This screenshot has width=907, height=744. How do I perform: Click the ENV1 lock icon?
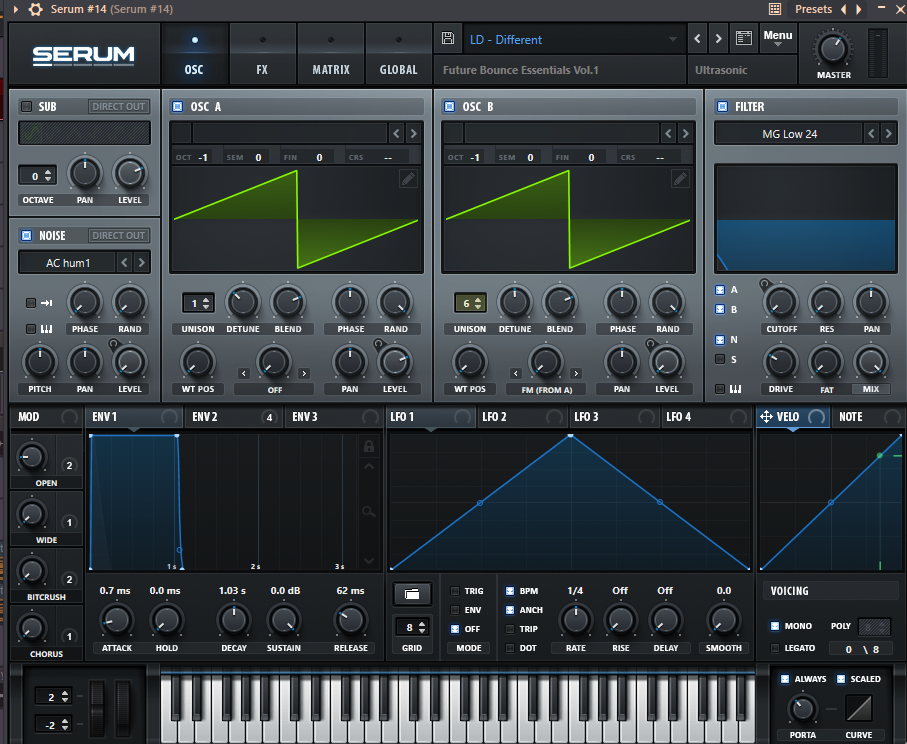[x=368, y=446]
